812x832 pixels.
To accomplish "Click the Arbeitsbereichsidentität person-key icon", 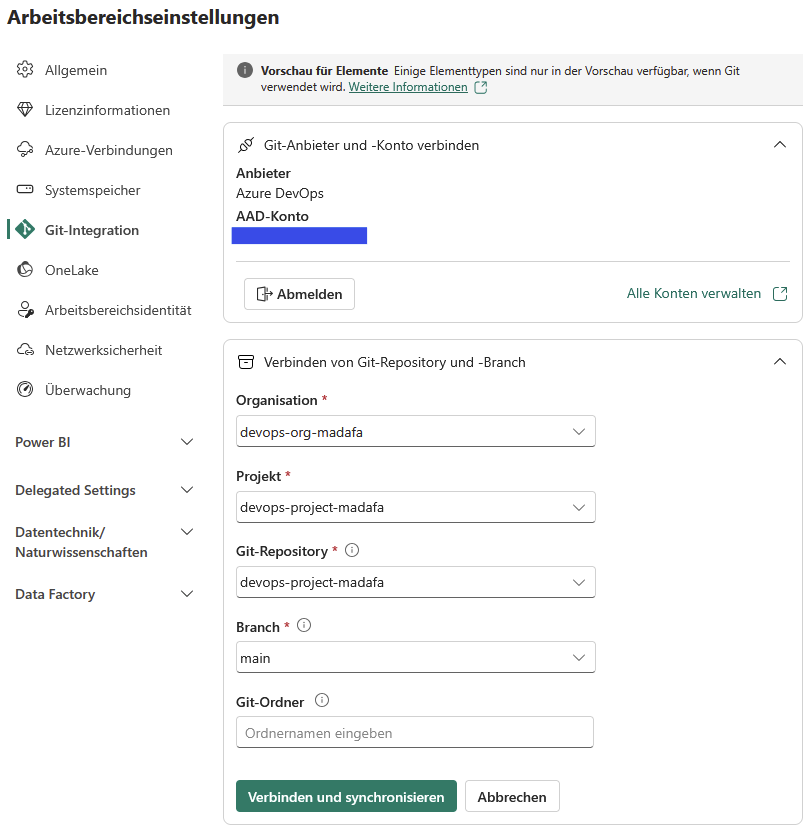I will click(x=25, y=310).
